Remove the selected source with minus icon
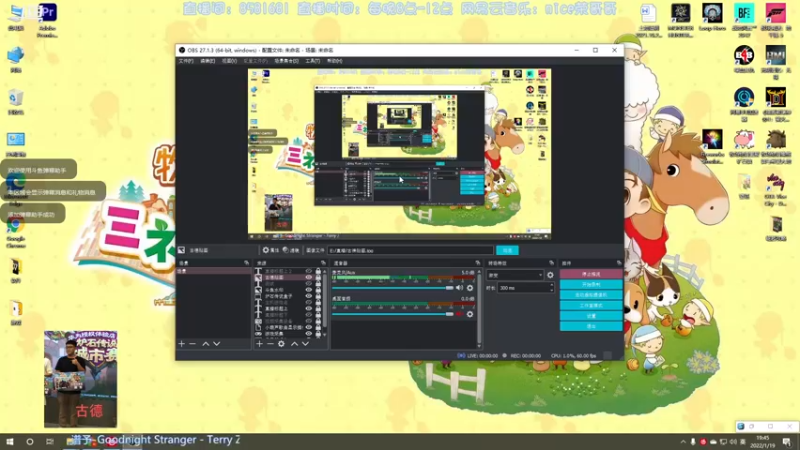Image resolution: width=800 pixels, height=450 pixels. (270, 344)
